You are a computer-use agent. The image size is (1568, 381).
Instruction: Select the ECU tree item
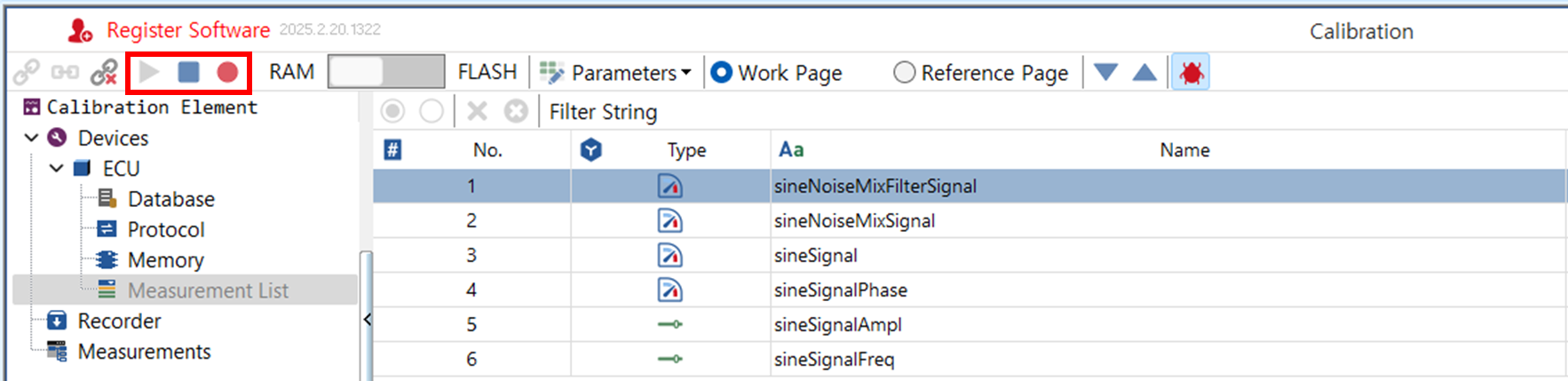pyautogui.click(x=121, y=169)
